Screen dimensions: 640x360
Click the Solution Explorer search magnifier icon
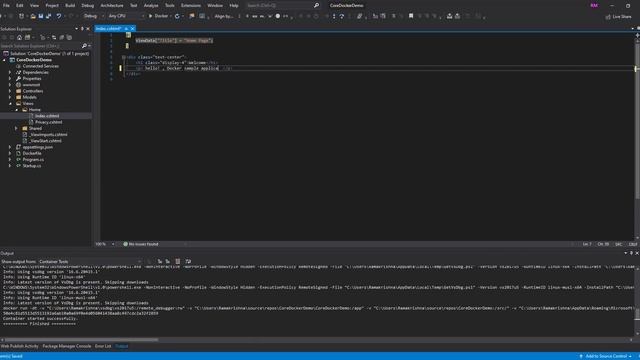point(84,46)
